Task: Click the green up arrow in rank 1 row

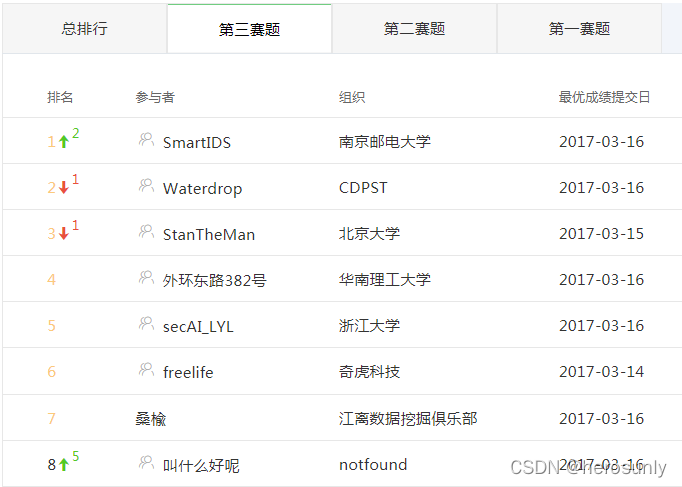Action: [x=64, y=141]
